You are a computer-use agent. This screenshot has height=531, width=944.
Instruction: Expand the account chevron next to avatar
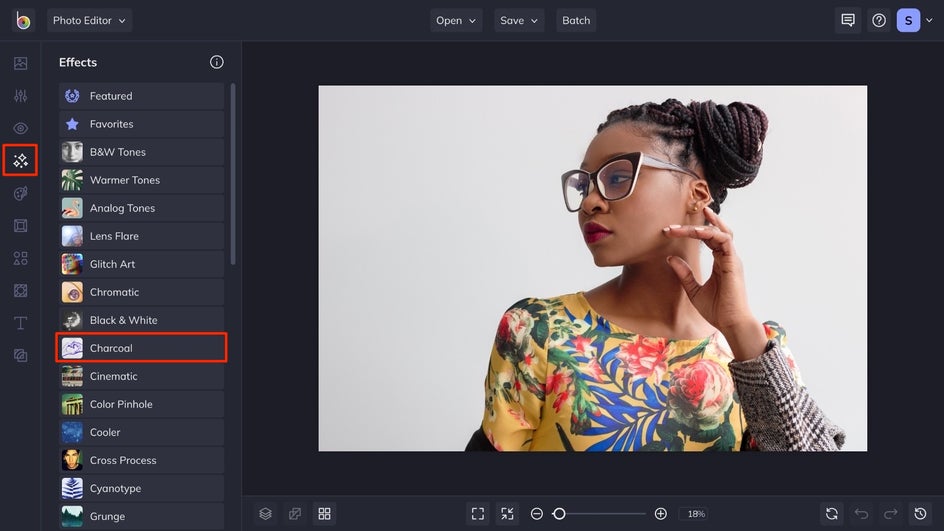coord(930,20)
